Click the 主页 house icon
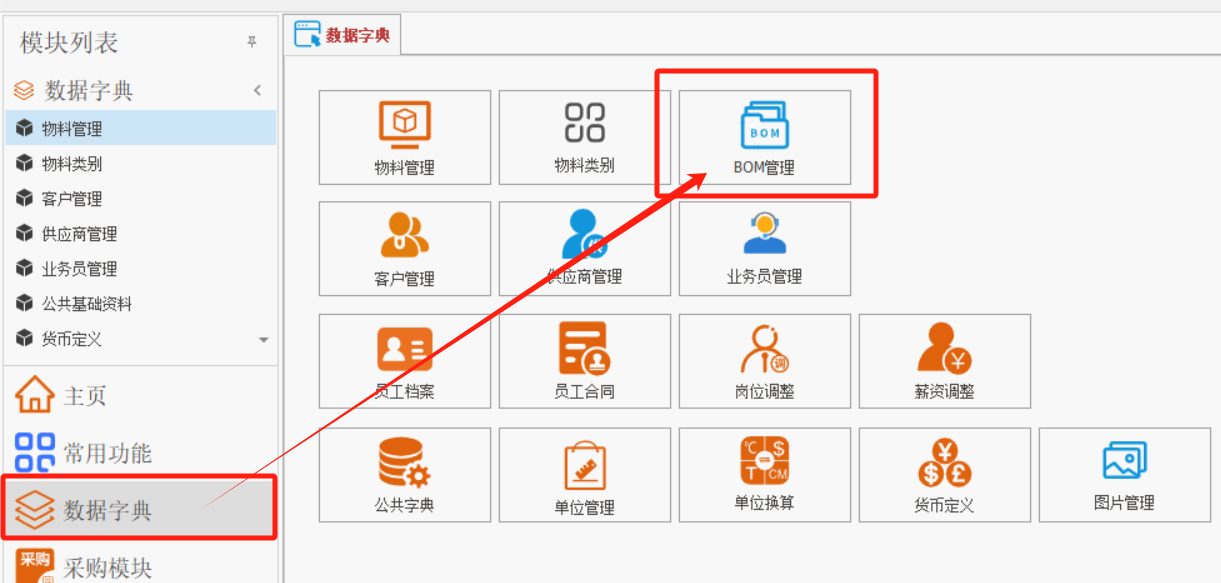 tap(35, 395)
